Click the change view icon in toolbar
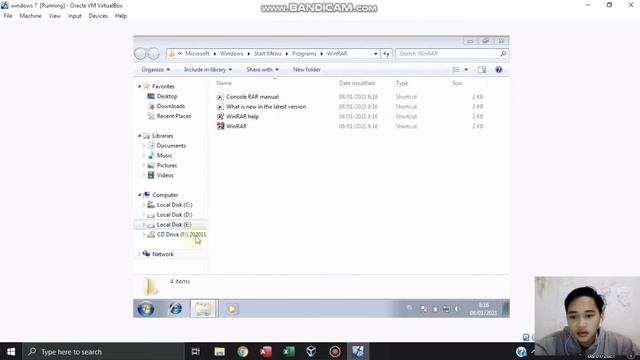The image size is (640, 360). (x=456, y=70)
